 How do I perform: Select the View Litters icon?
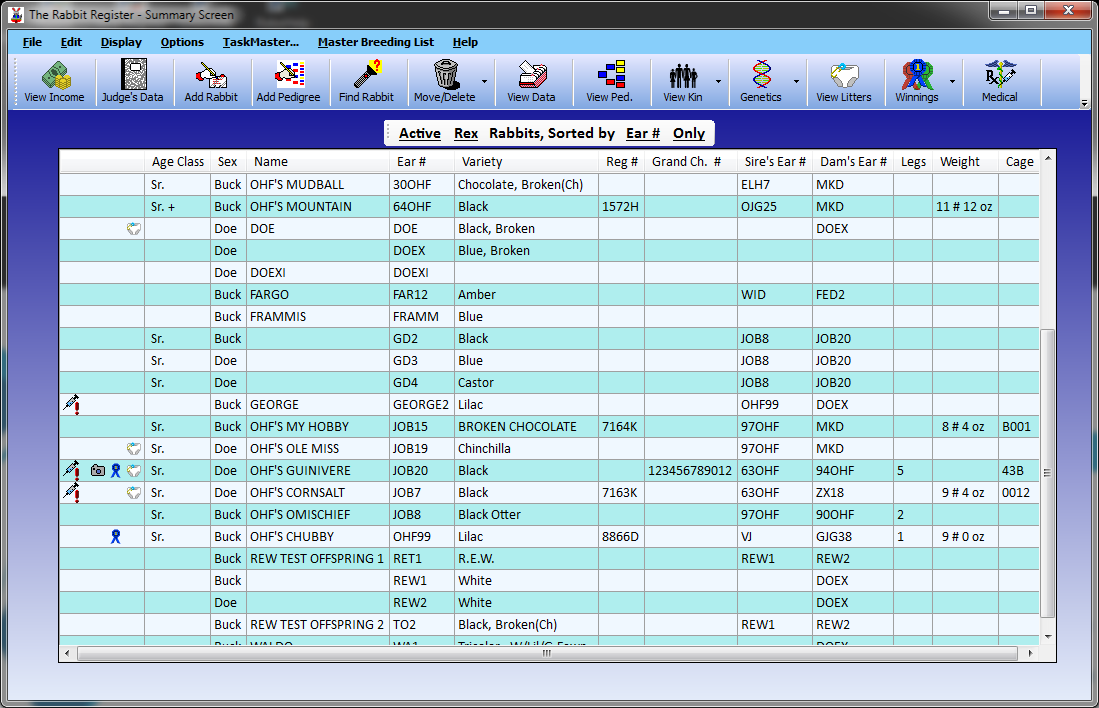[x=843, y=80]
